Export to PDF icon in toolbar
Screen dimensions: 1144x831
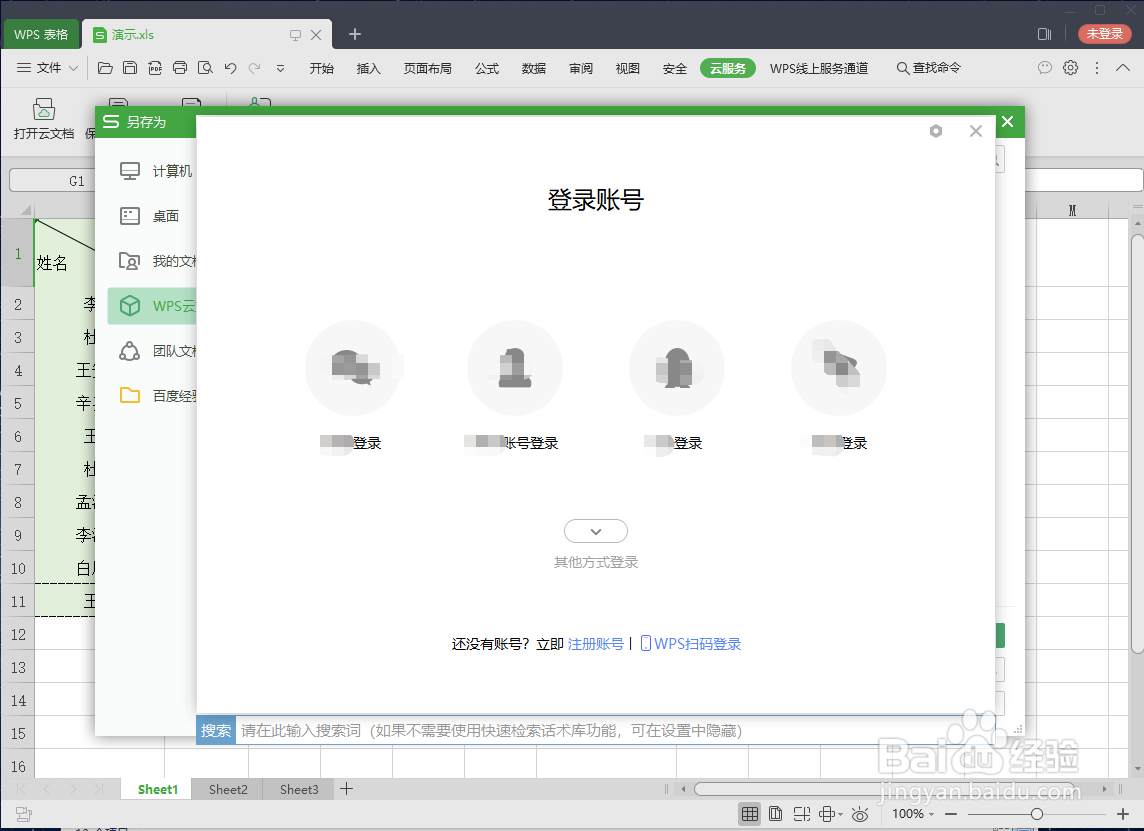pyautogui.click(x=155, y=68)
